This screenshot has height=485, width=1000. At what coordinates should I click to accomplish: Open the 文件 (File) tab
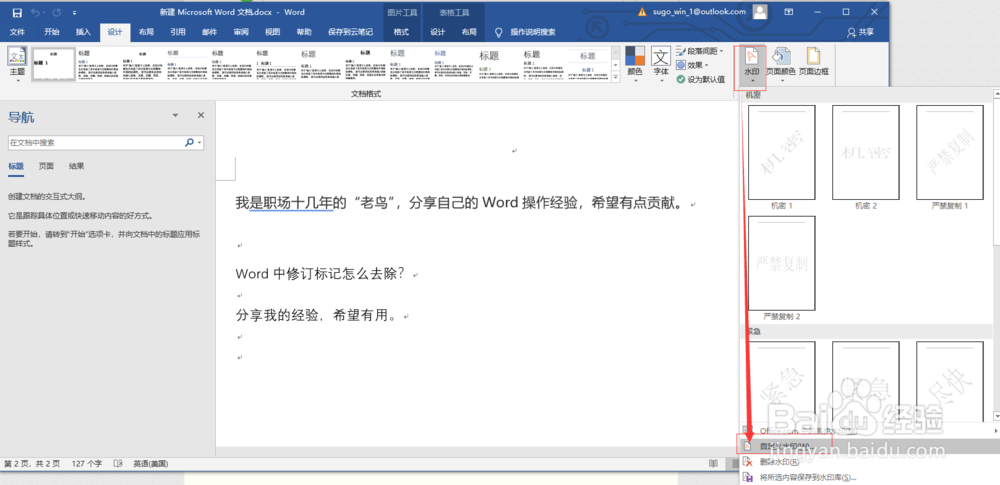(17, 32)
